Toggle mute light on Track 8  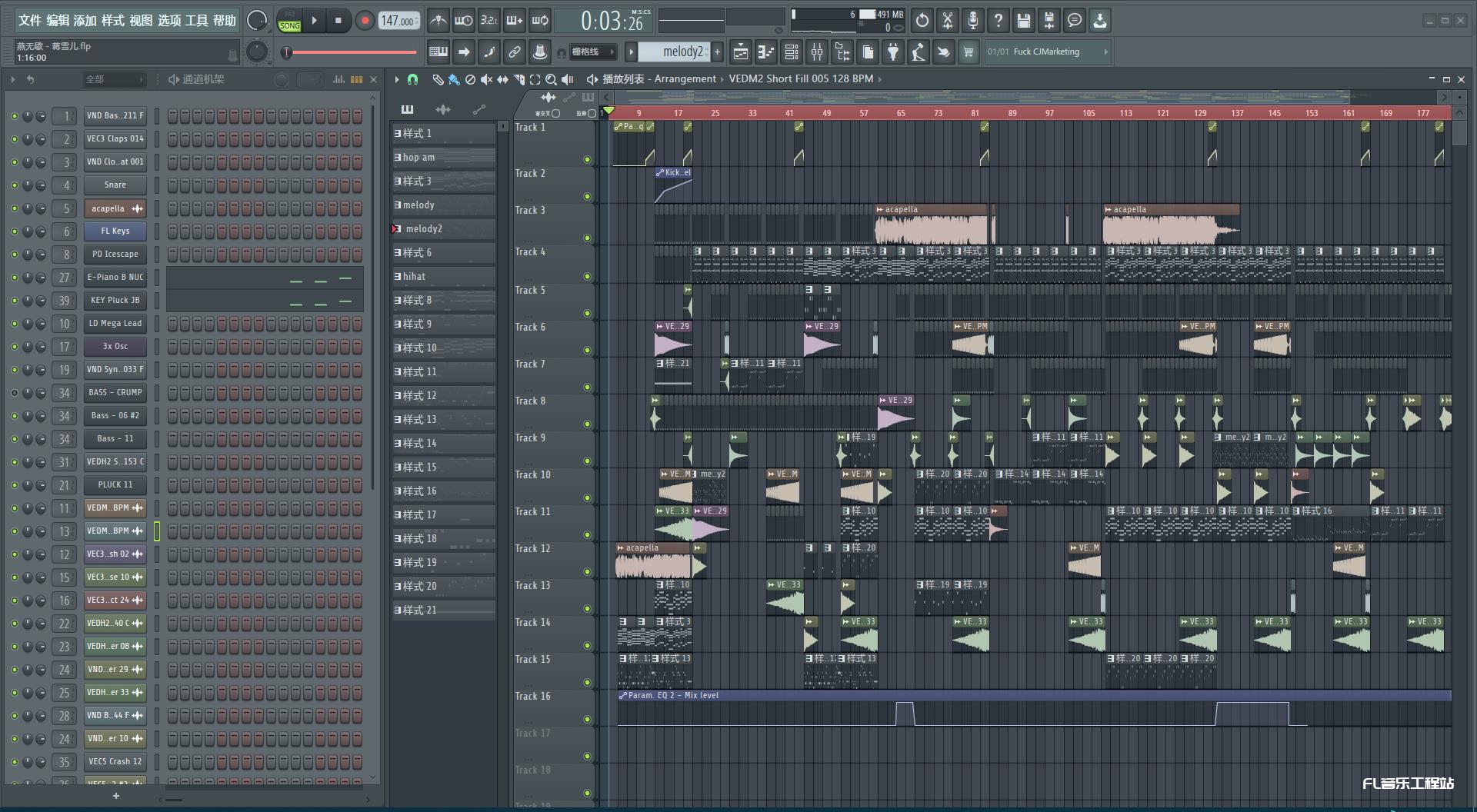point(587,424)
